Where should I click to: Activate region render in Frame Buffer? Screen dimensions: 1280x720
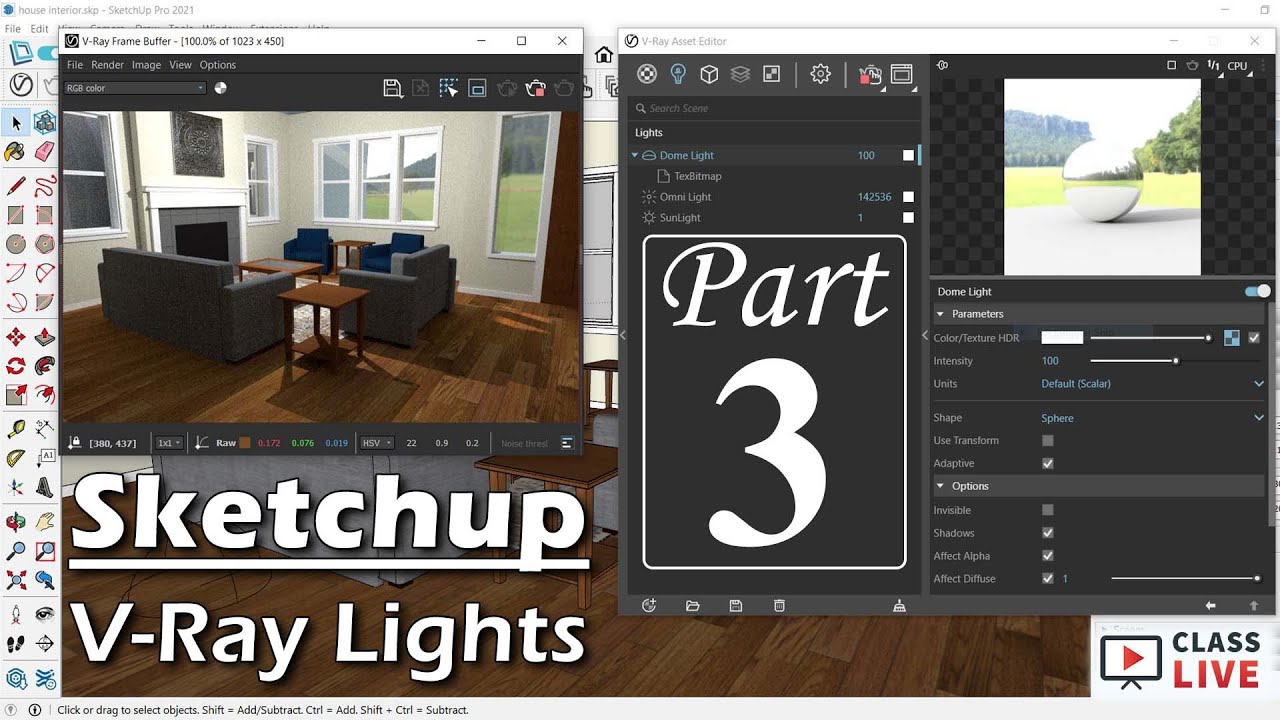(448, 88)
